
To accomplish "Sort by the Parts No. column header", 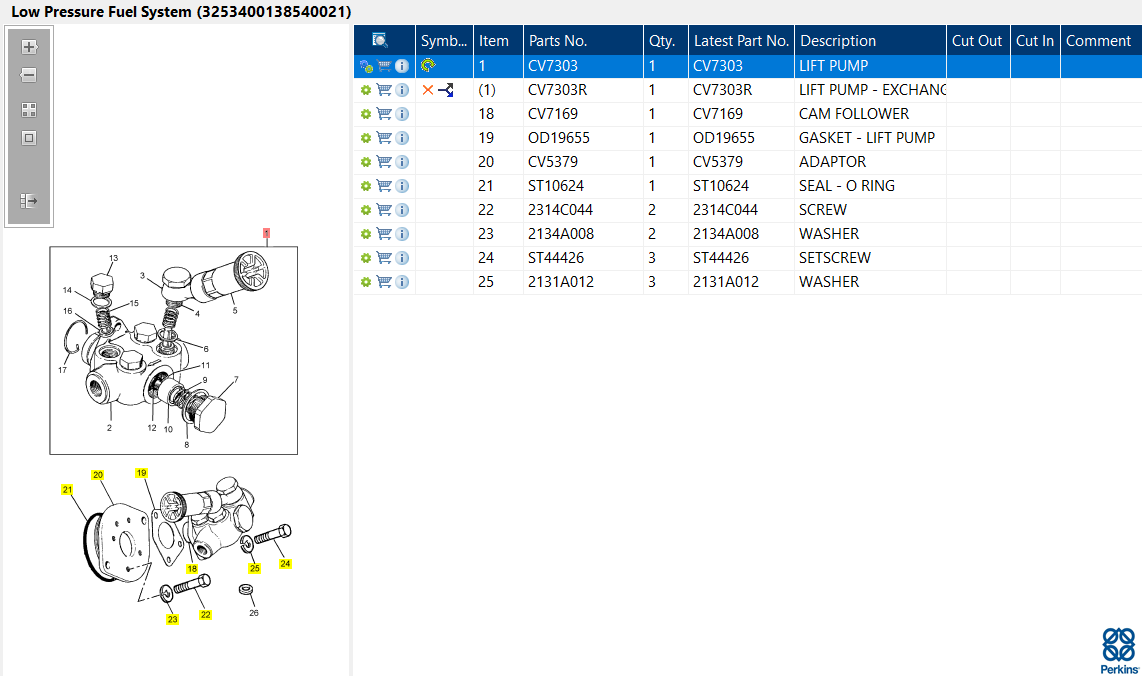I will coord(583,41).
